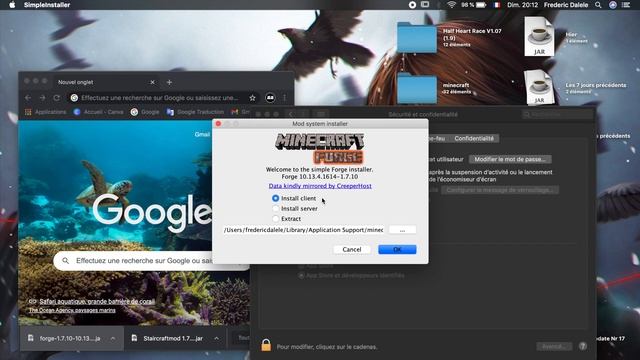This screenshot has height=360, width=640.
Task: Click the screen mirroring menu bar icon
Action: click(425, 5)
